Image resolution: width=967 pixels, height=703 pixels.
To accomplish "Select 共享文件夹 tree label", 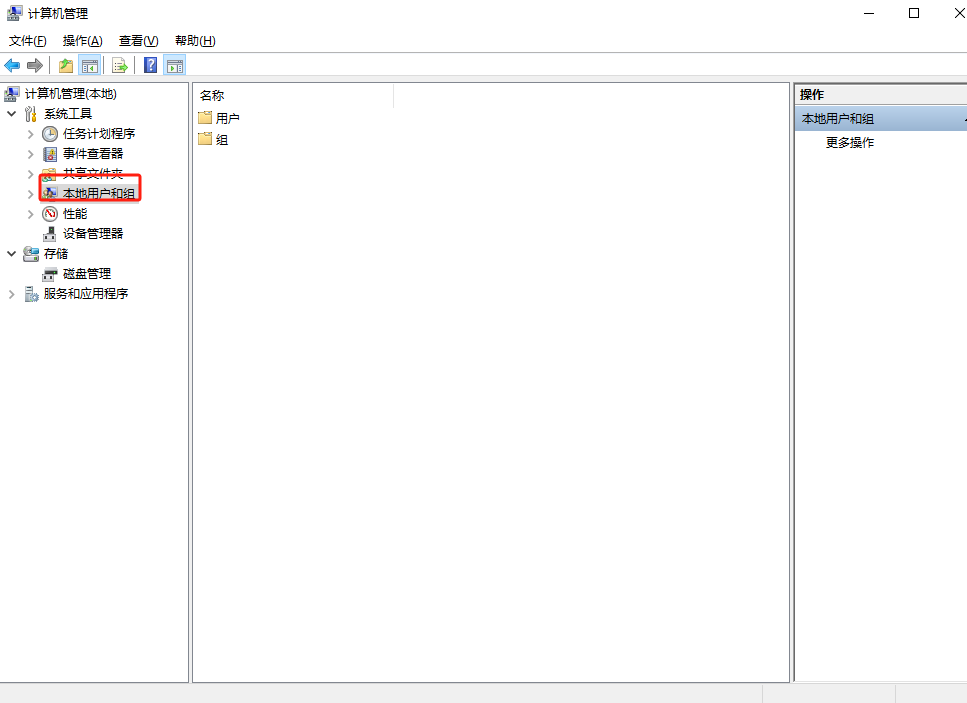I will click(93, 173).
